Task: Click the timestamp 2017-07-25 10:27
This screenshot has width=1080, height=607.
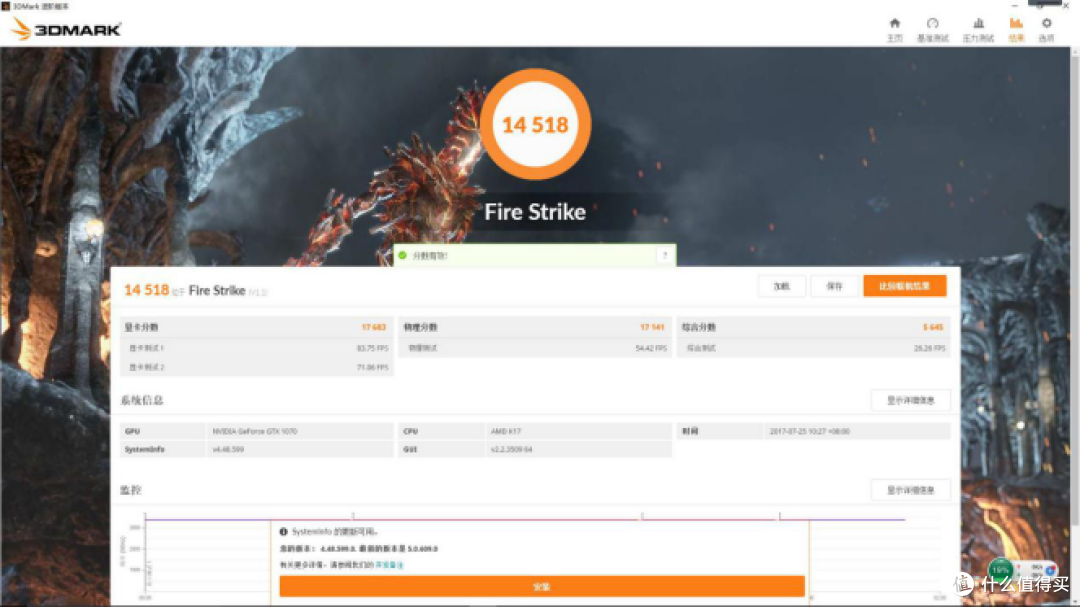Action: click(x=809, y=431)
